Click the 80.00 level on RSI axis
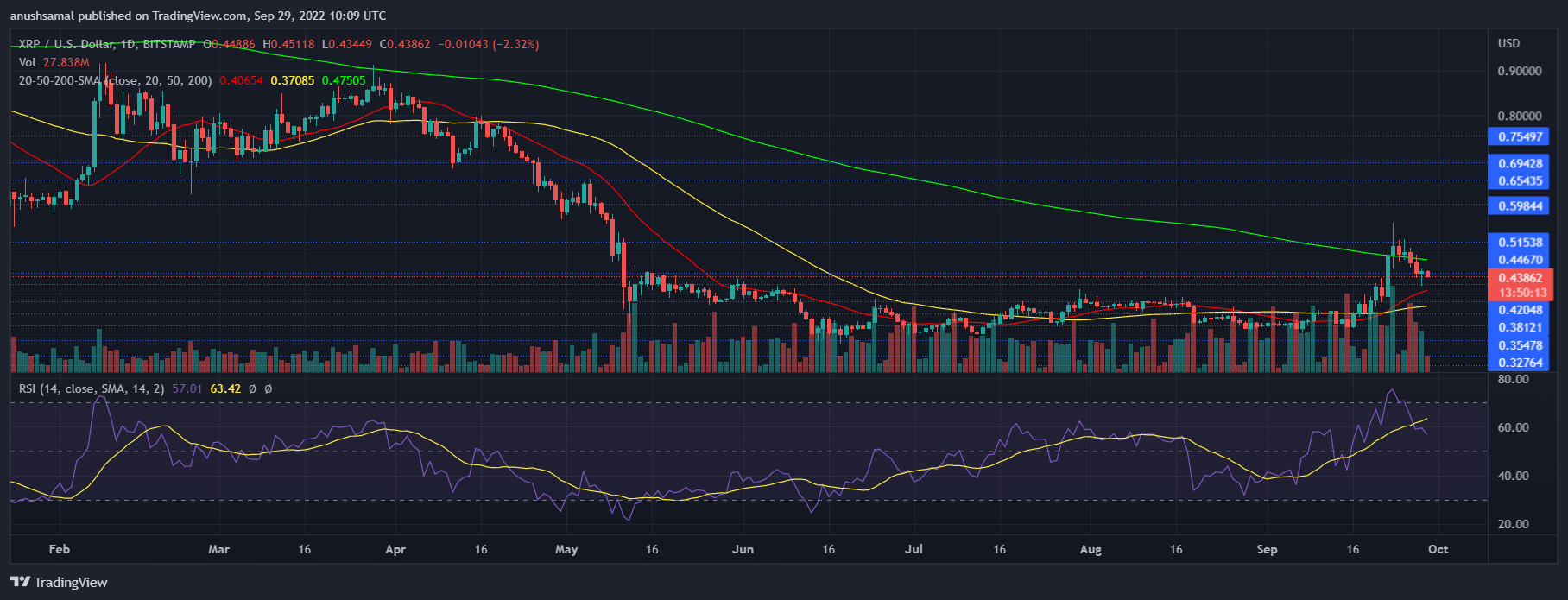1568x600 pixels. [x=1513, y=379]
